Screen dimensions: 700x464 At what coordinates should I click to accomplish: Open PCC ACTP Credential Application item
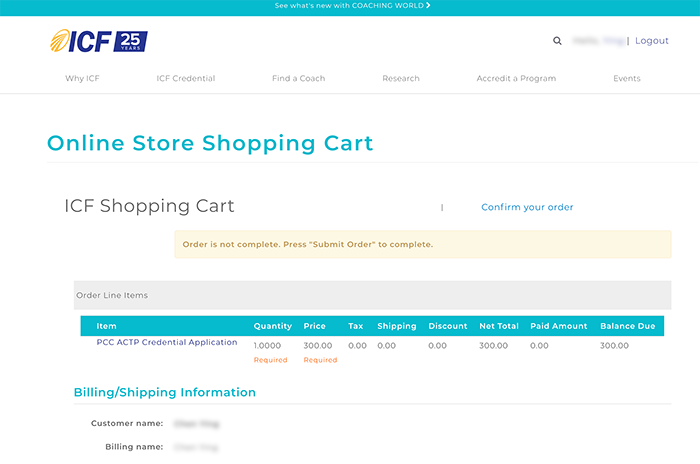pos(167,343)
